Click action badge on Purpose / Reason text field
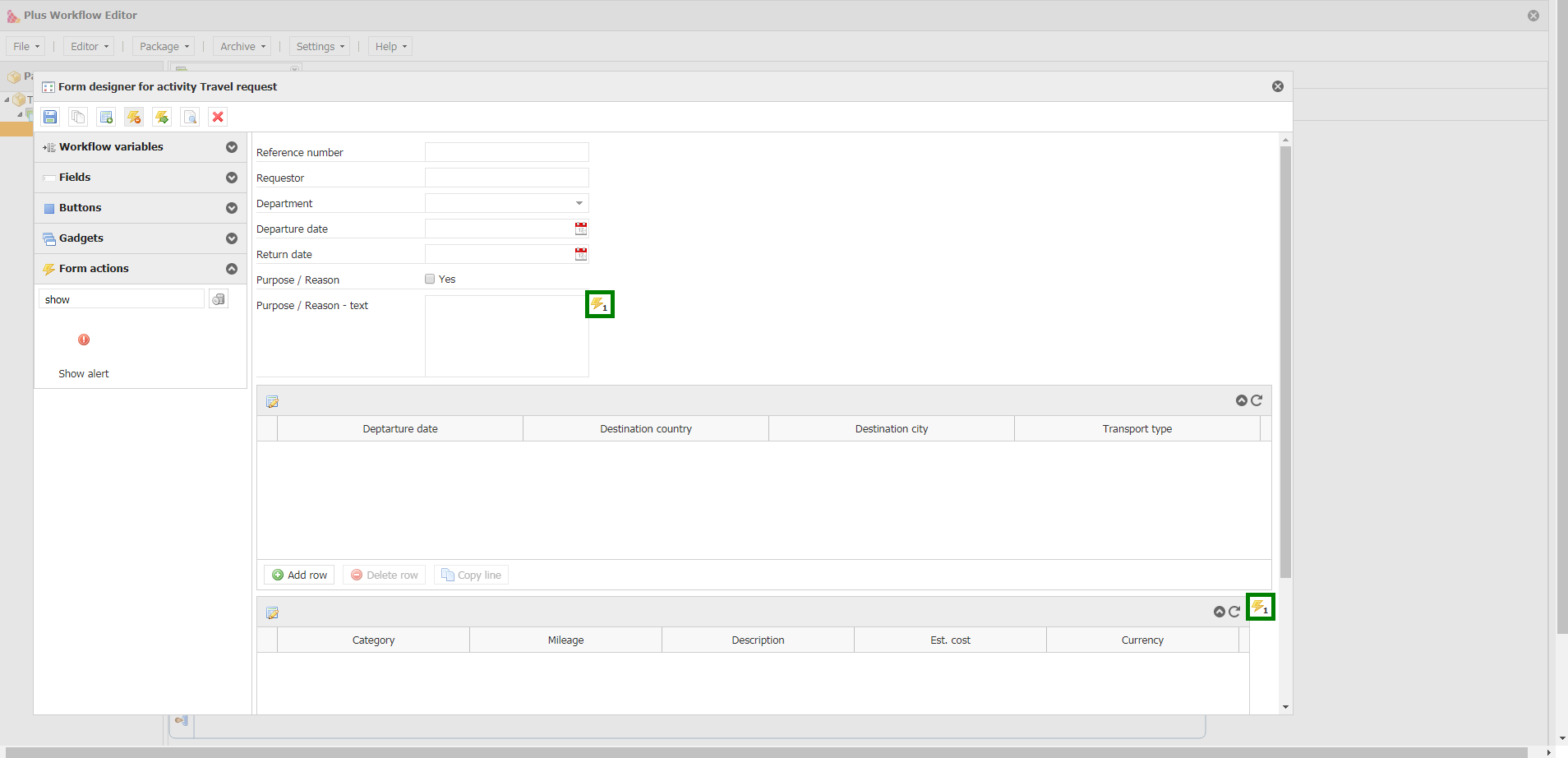The width and height of the screenshot is (1568, 758). click(599, 304)
